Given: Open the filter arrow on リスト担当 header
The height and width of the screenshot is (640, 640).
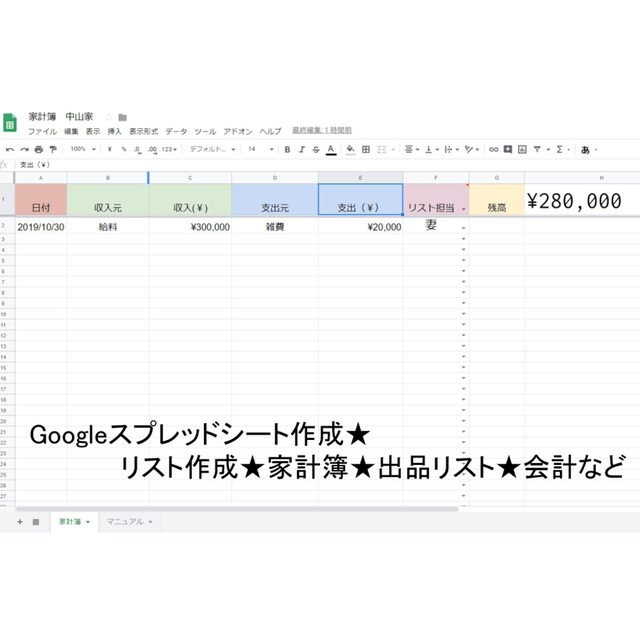Looking at the screenshot, I should [x=464, y=209].
